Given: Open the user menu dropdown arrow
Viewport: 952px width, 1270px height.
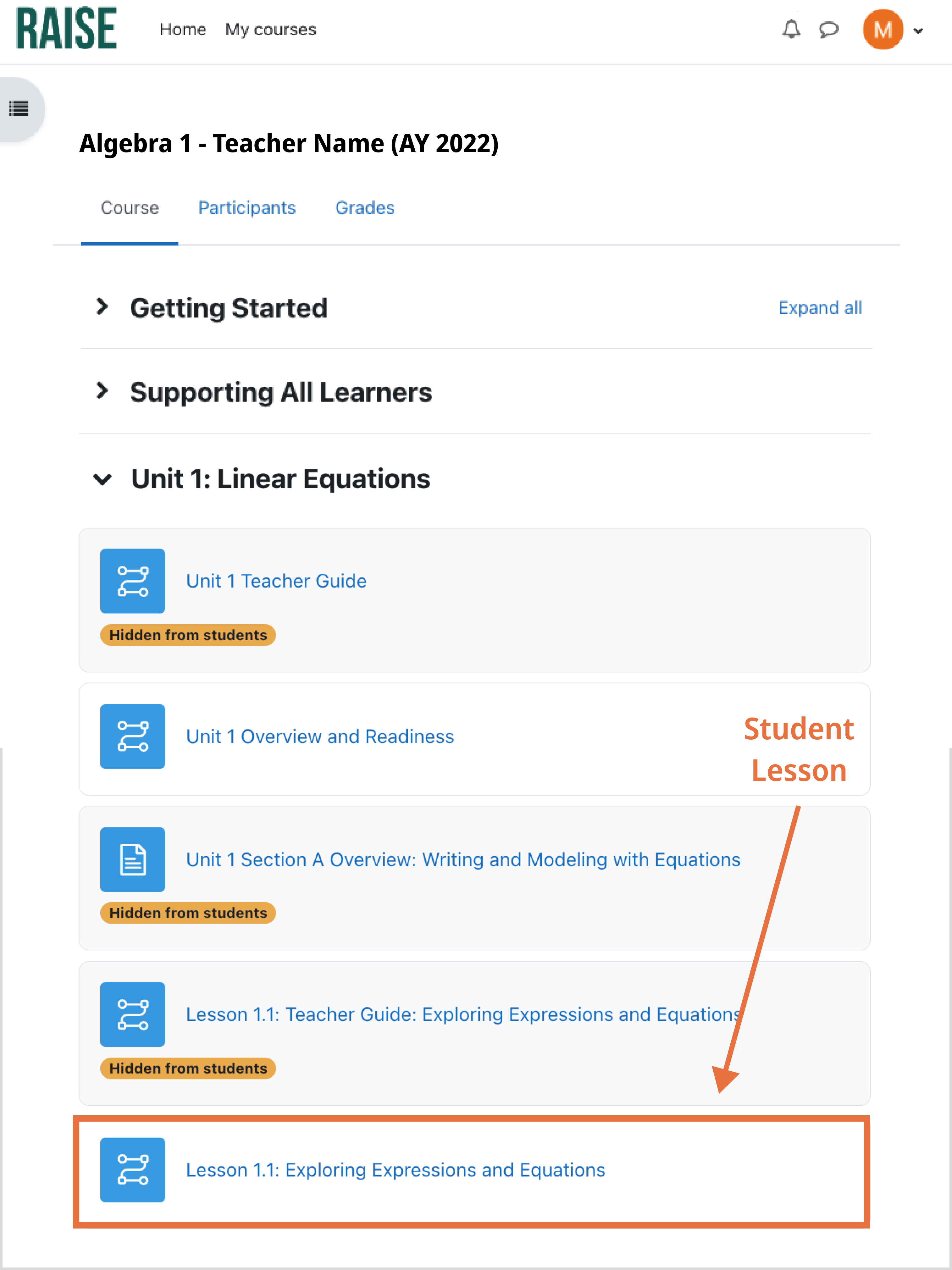Looking at the screenshot, I should 918,31.
